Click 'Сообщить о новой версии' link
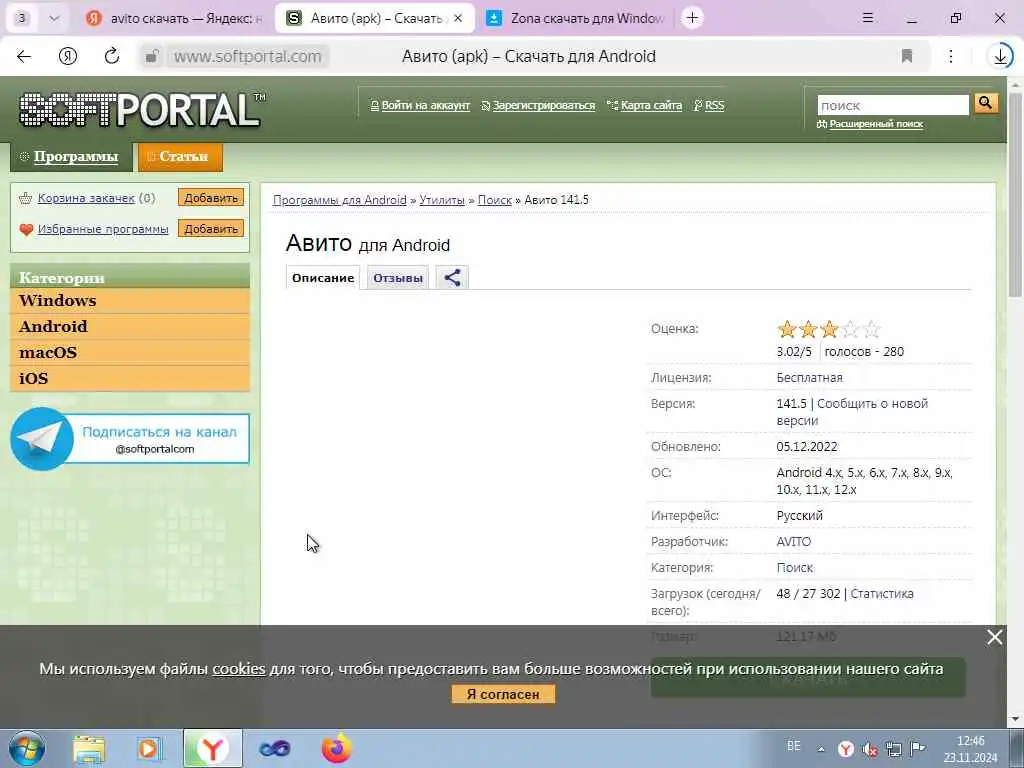 pos(852,412)
